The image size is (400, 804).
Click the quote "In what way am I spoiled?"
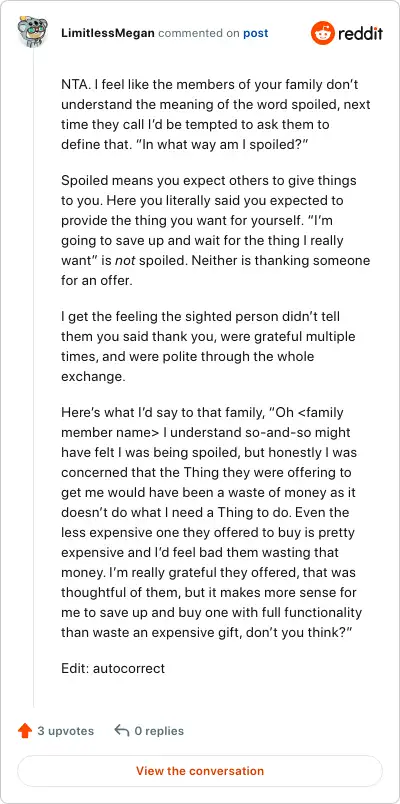pyautogui.click(x=221, y=144)
